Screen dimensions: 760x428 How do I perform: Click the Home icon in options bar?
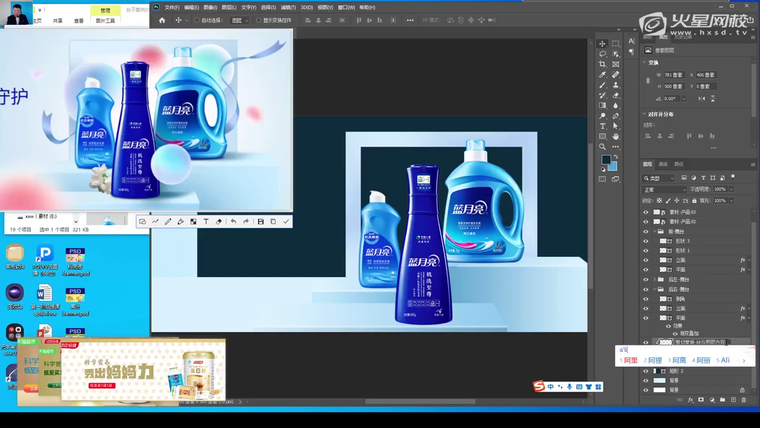point(162,20)
